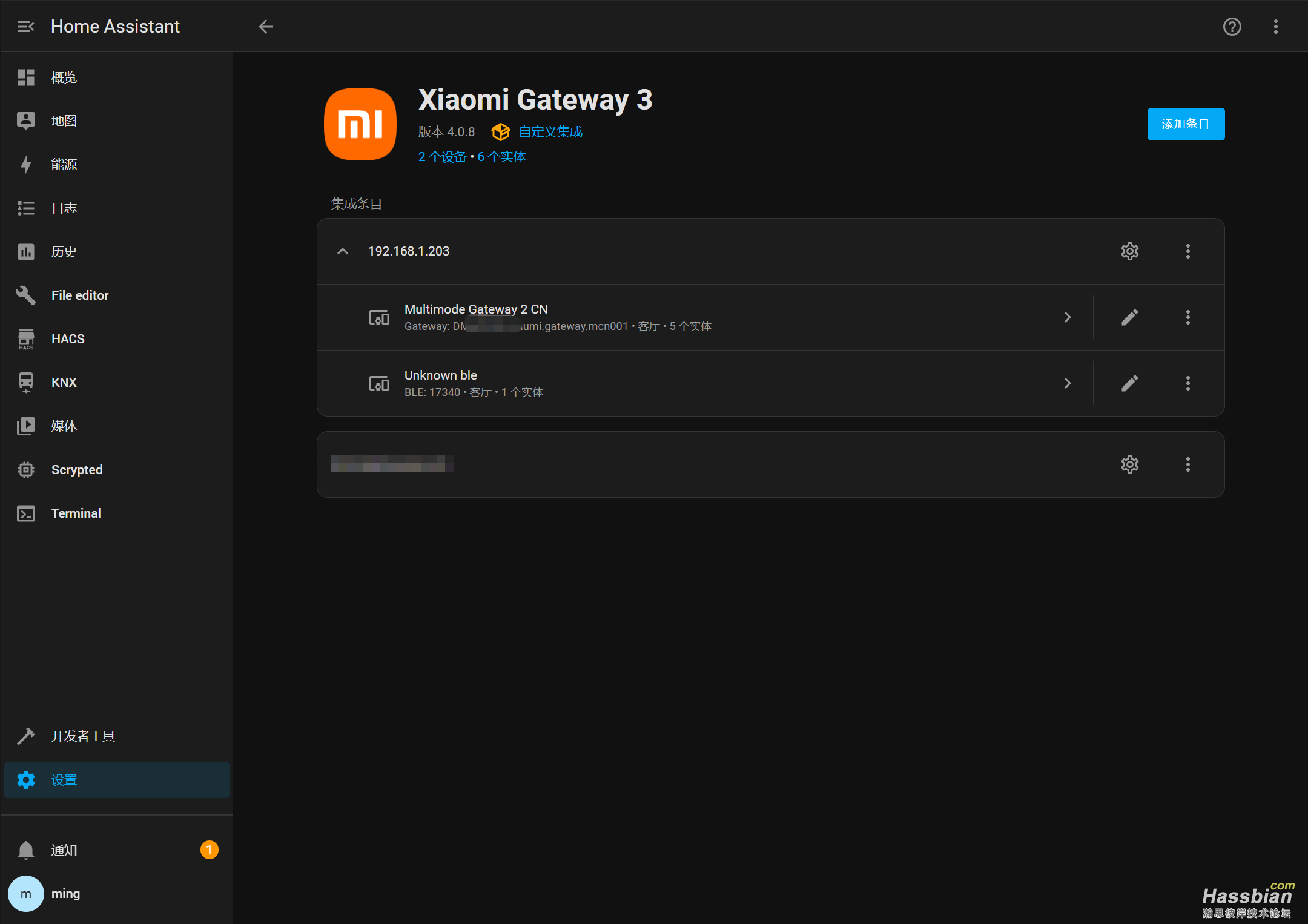Viewport: 1308px width, 924px height.
Task: Click the 添加条目 add entry button
Action: pyautogui.click(x=1186, y=124)
